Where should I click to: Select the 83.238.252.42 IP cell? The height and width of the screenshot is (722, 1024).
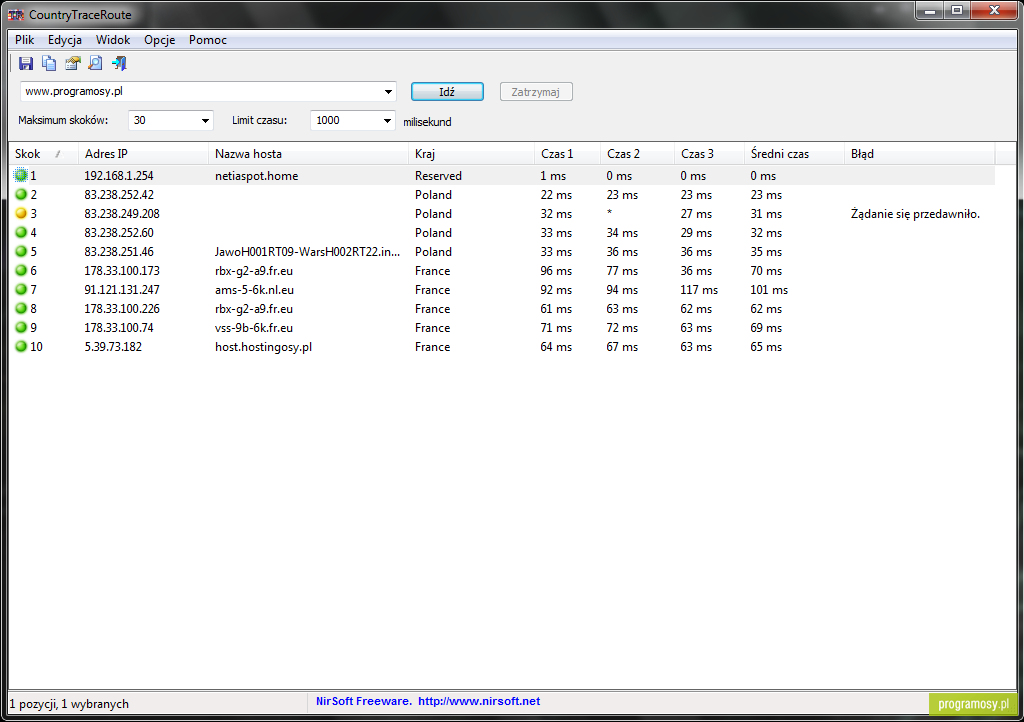click(x=119, y=195)
